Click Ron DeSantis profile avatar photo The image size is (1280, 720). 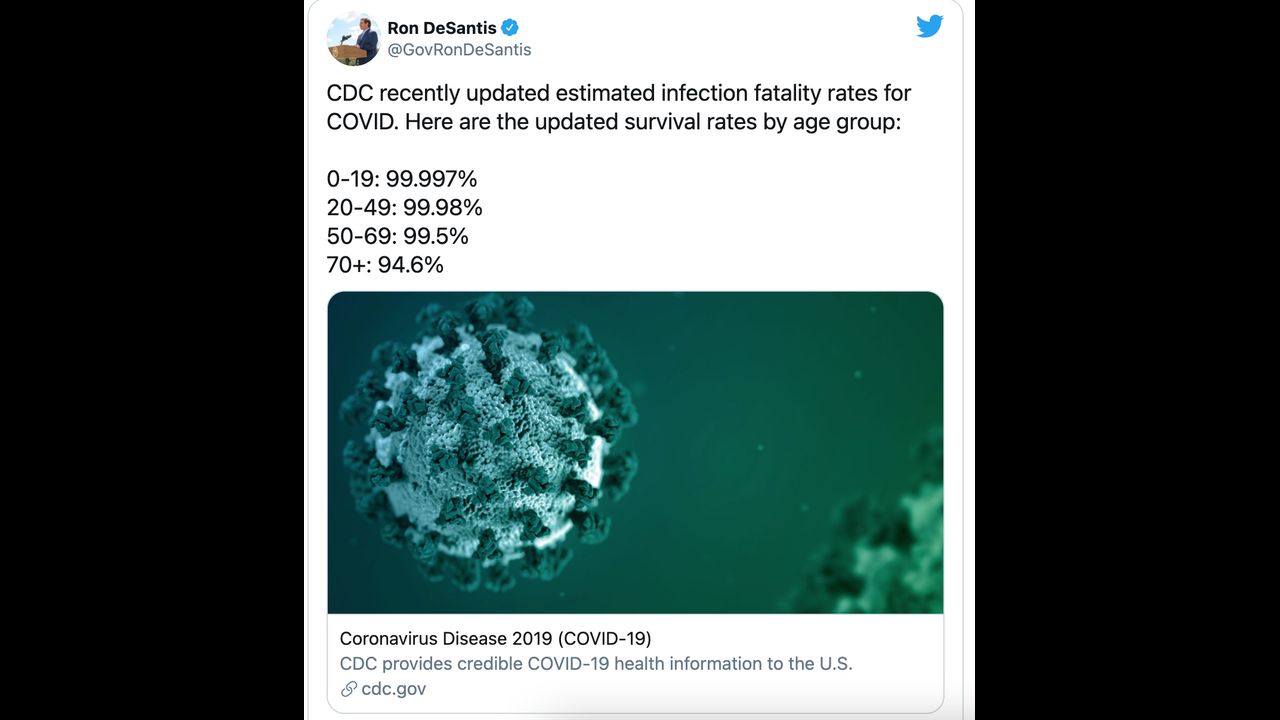tap(353, 39)
